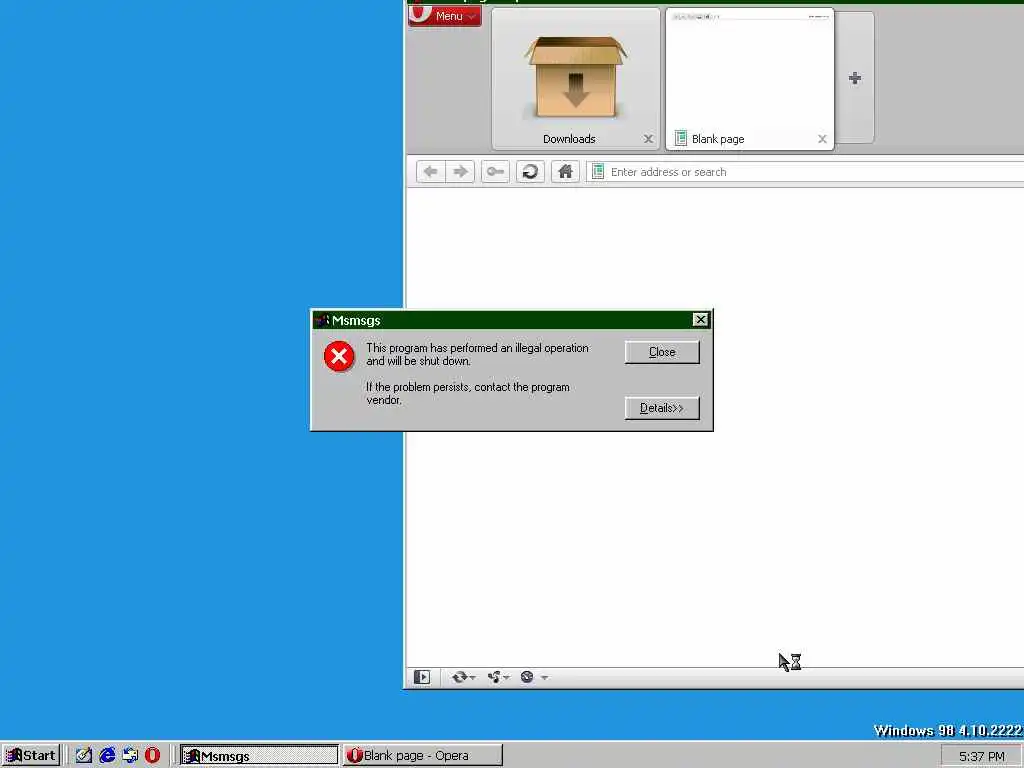Click the 5:37 PM system clock
The height and width of the screenshot is (768, 1024).
(982, 756)
